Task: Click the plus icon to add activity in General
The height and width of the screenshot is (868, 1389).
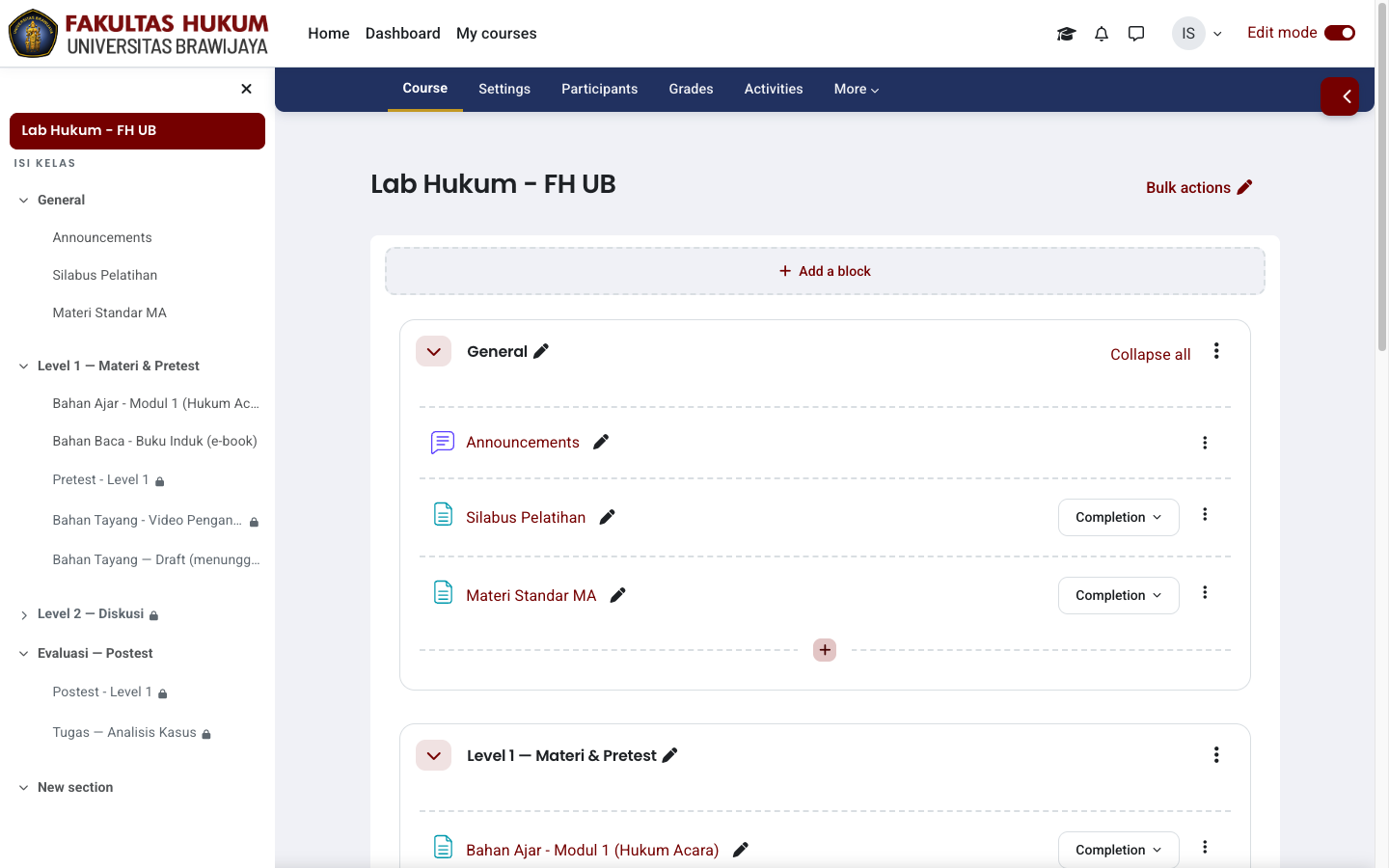Action: point(825,650)
